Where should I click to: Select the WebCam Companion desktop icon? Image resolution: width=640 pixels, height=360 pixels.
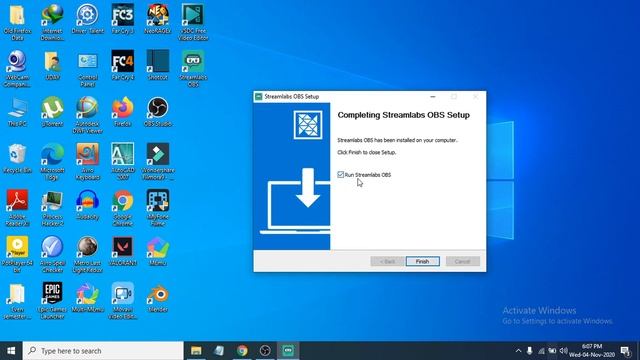pos(17,68)
